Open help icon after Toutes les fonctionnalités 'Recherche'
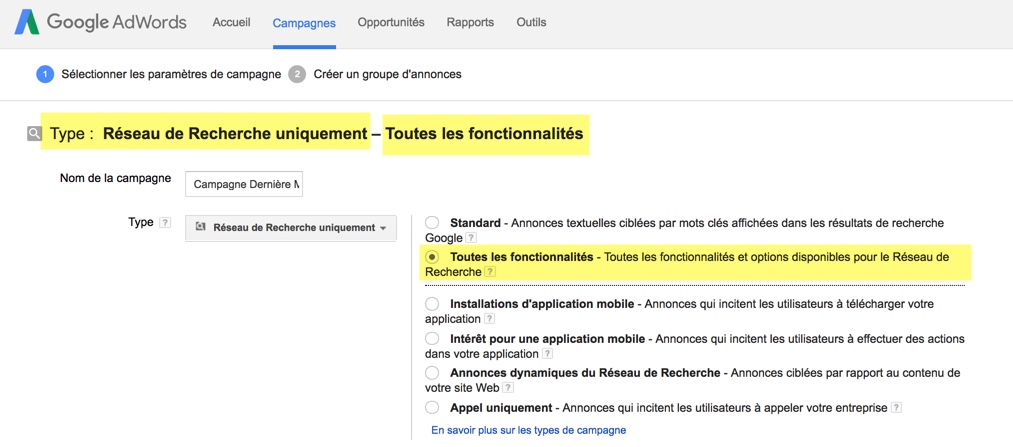 (x=490, y=273)
